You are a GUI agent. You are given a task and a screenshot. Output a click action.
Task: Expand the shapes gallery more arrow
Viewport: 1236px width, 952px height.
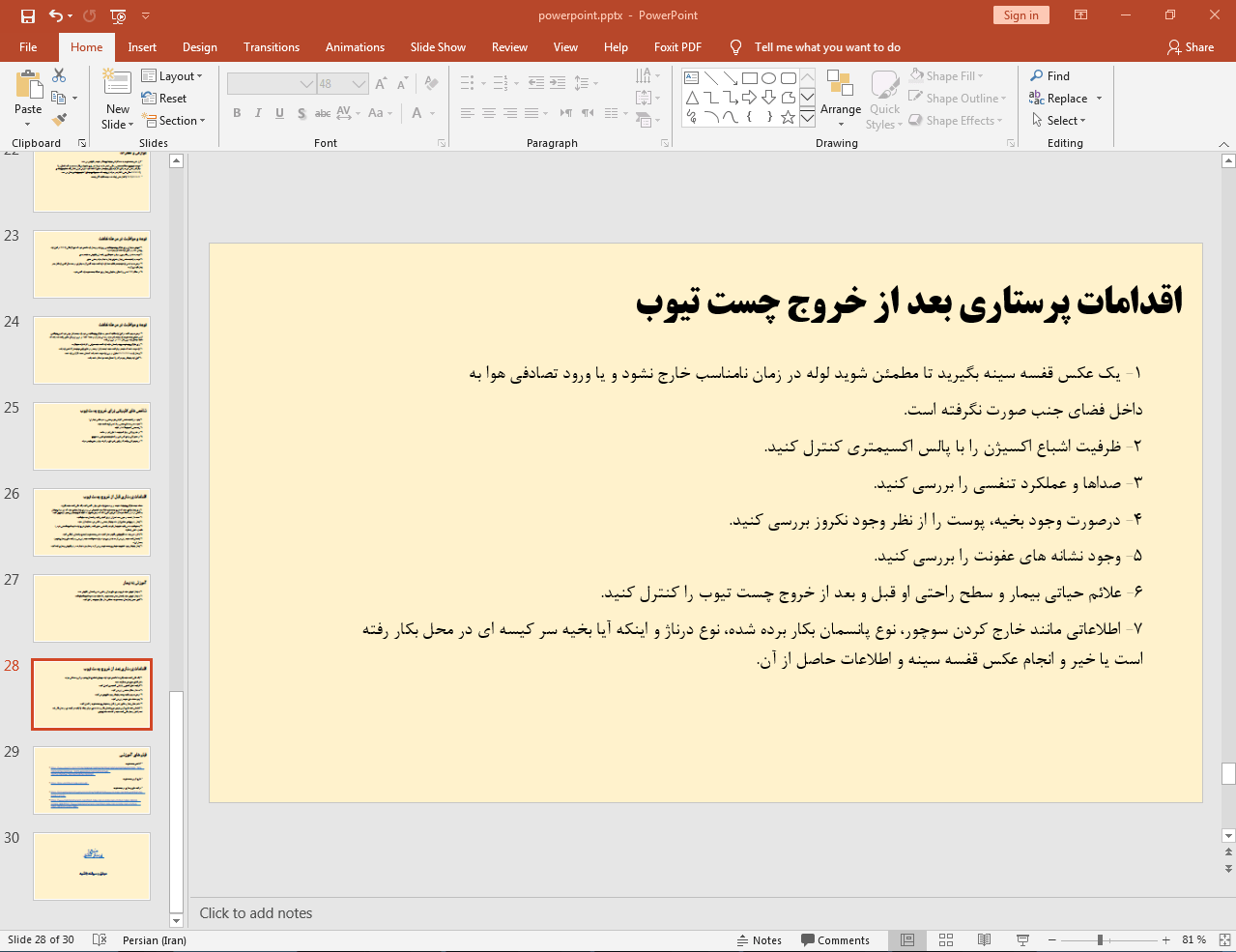(807, 117)
